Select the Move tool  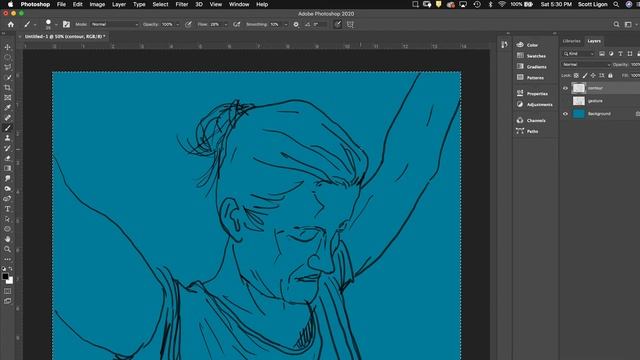click(7, 47)
